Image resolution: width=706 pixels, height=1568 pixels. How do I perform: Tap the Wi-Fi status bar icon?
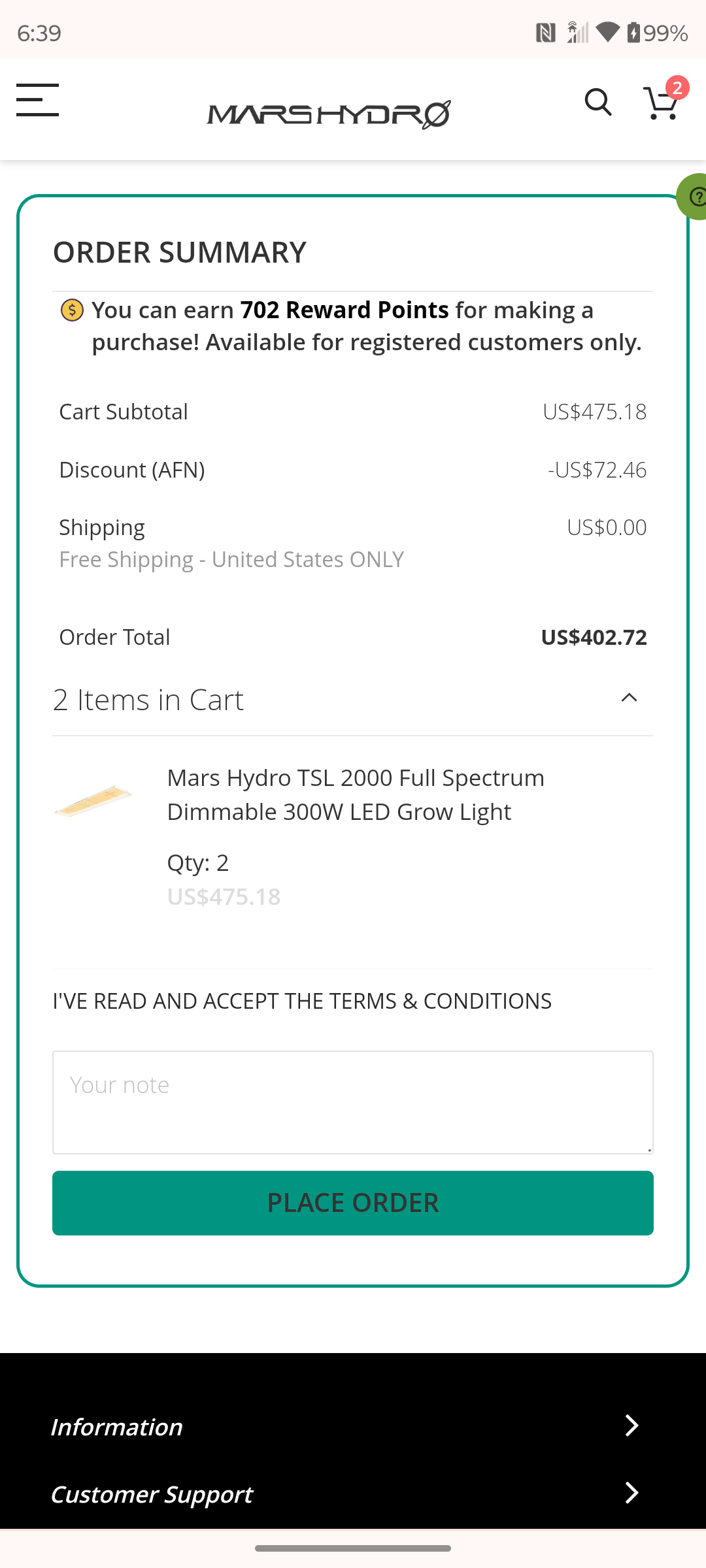[x=607, y=32]
